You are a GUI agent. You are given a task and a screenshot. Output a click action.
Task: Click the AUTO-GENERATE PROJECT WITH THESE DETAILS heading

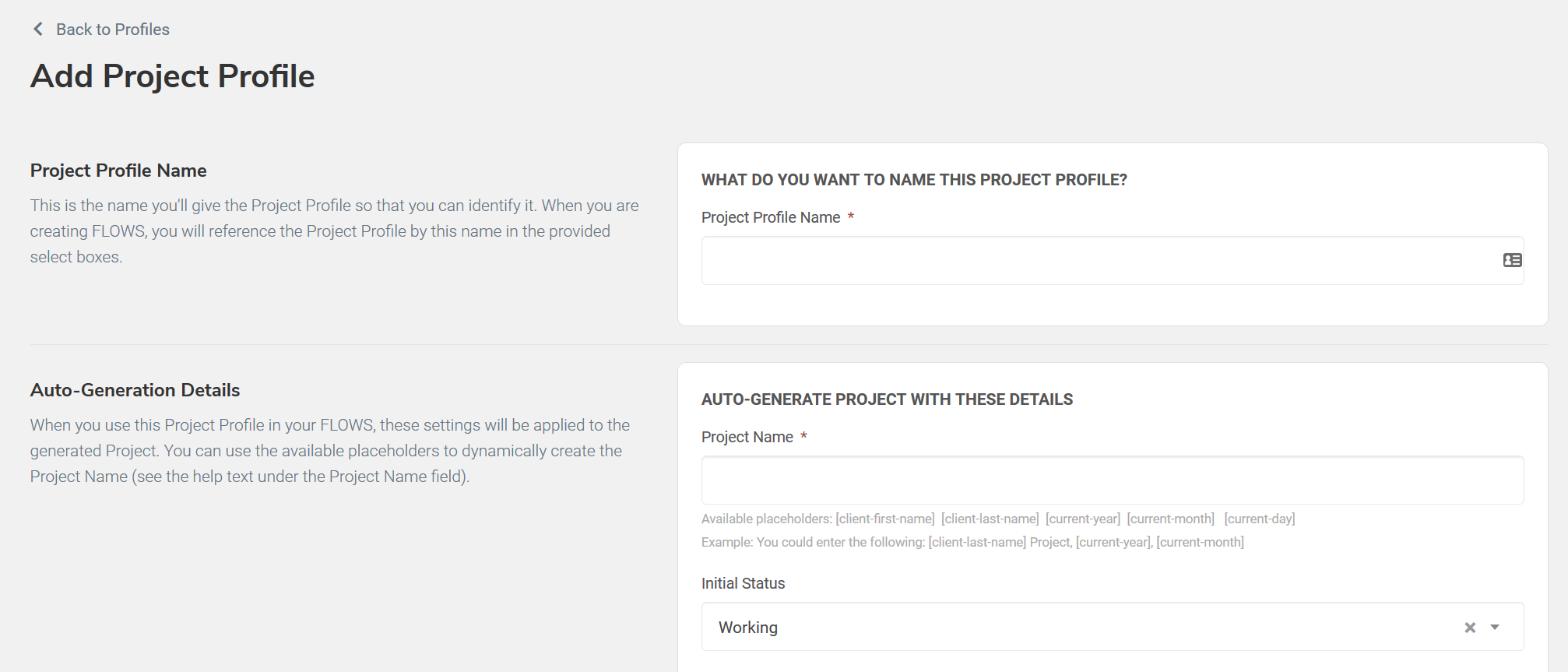point(887,399)
